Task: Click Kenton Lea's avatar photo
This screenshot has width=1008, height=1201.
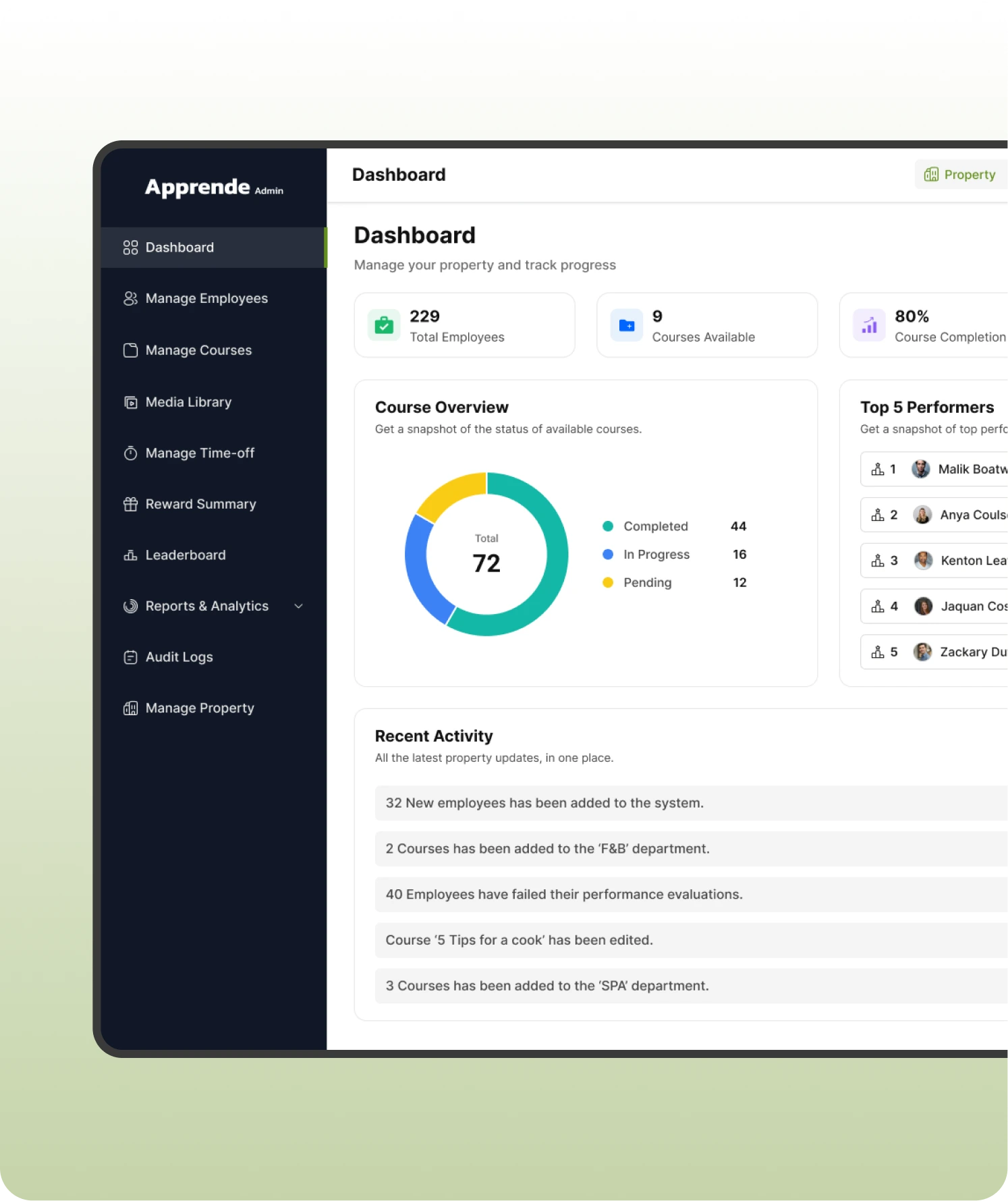Action: pos(923,561)
